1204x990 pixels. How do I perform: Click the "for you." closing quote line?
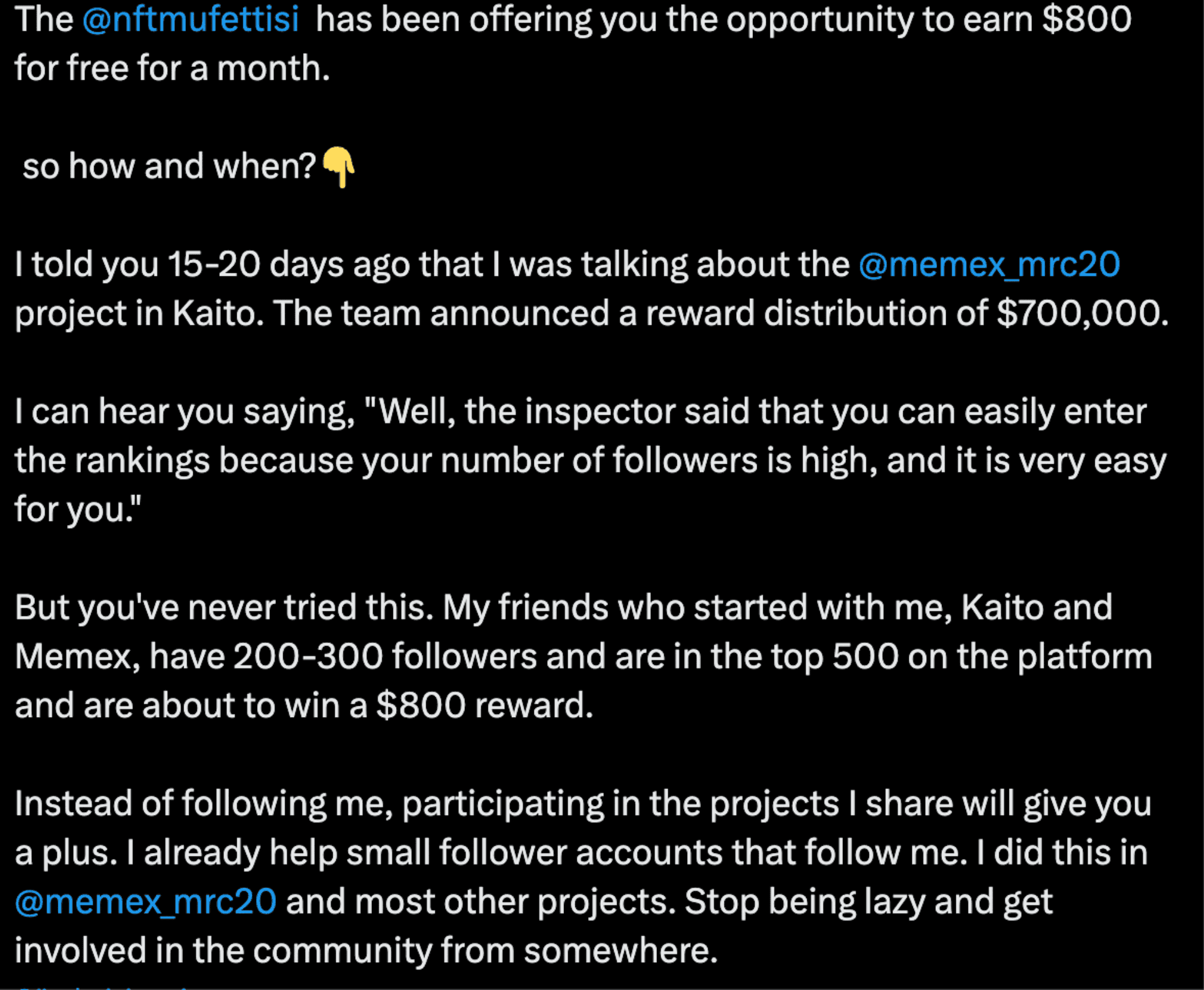point(77,509)
